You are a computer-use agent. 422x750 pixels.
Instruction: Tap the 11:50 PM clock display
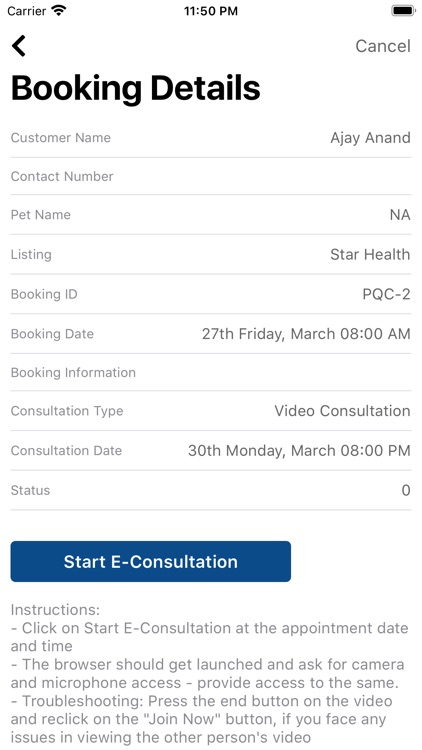(x=211, y=11)
